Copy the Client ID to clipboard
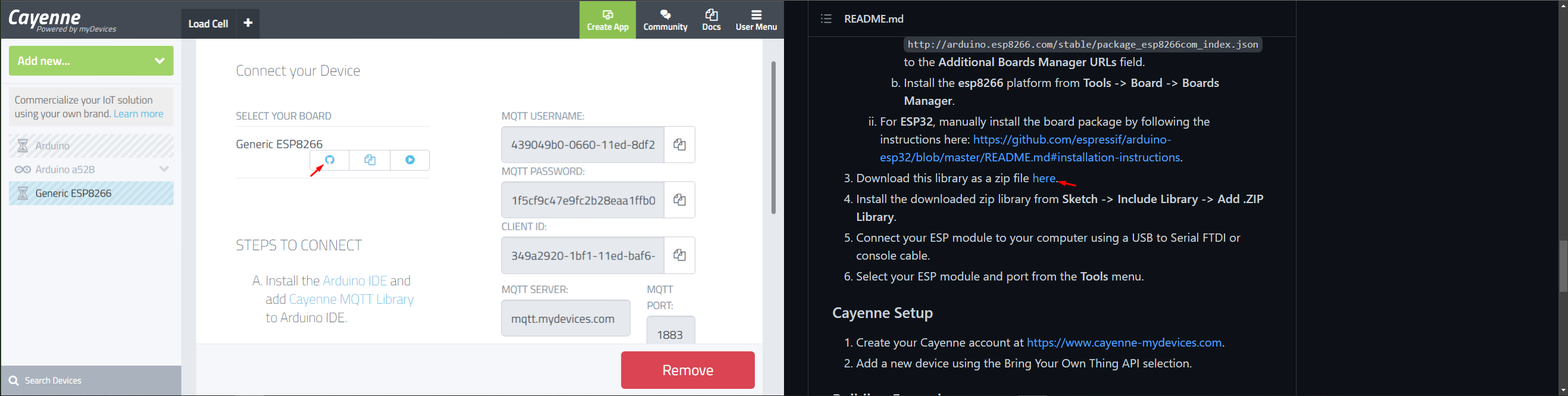Screen dimensions: 1568x396 tap(679, 255)
